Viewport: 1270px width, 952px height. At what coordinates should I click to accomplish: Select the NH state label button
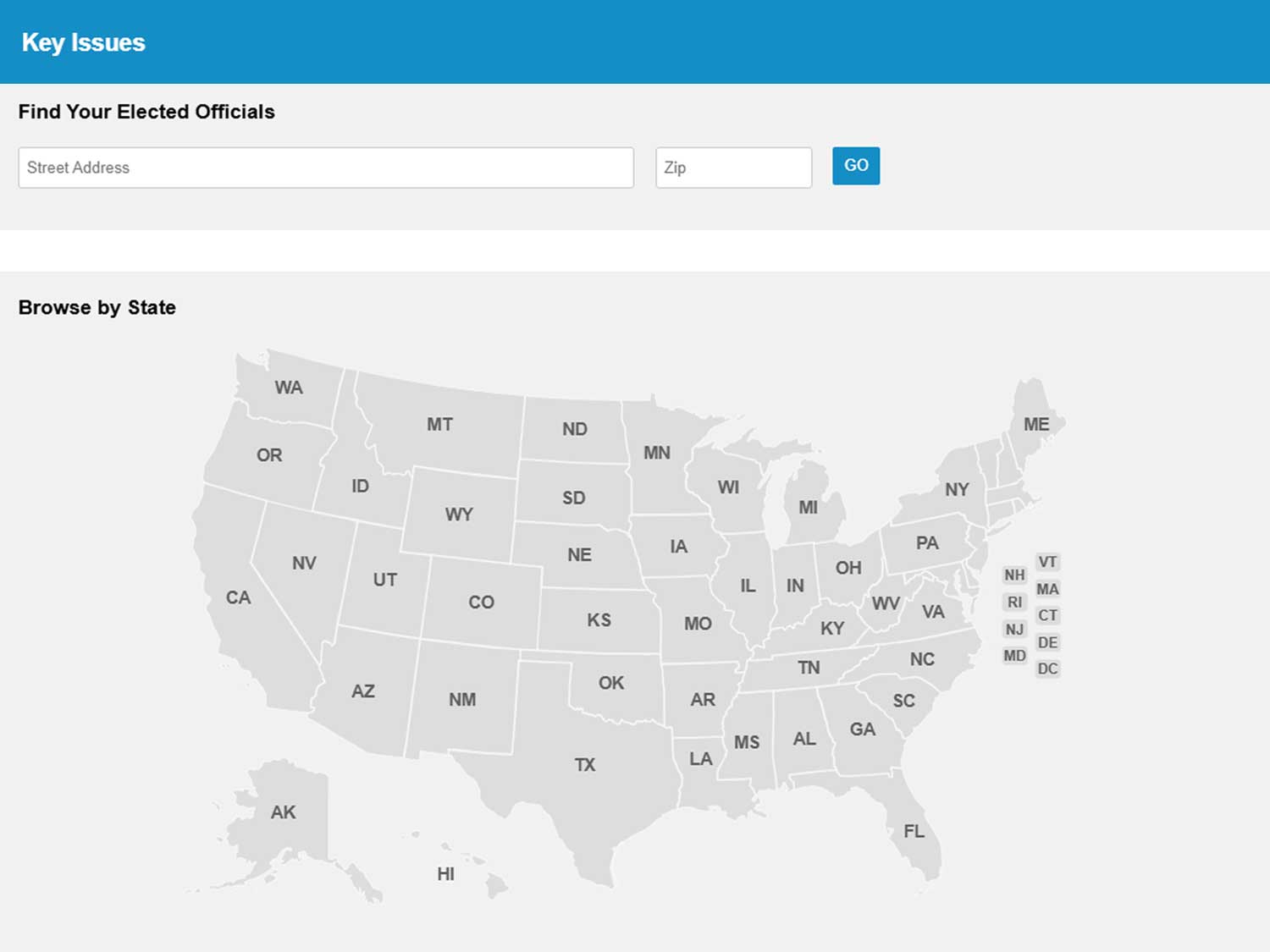click(x=1014, y=575)
